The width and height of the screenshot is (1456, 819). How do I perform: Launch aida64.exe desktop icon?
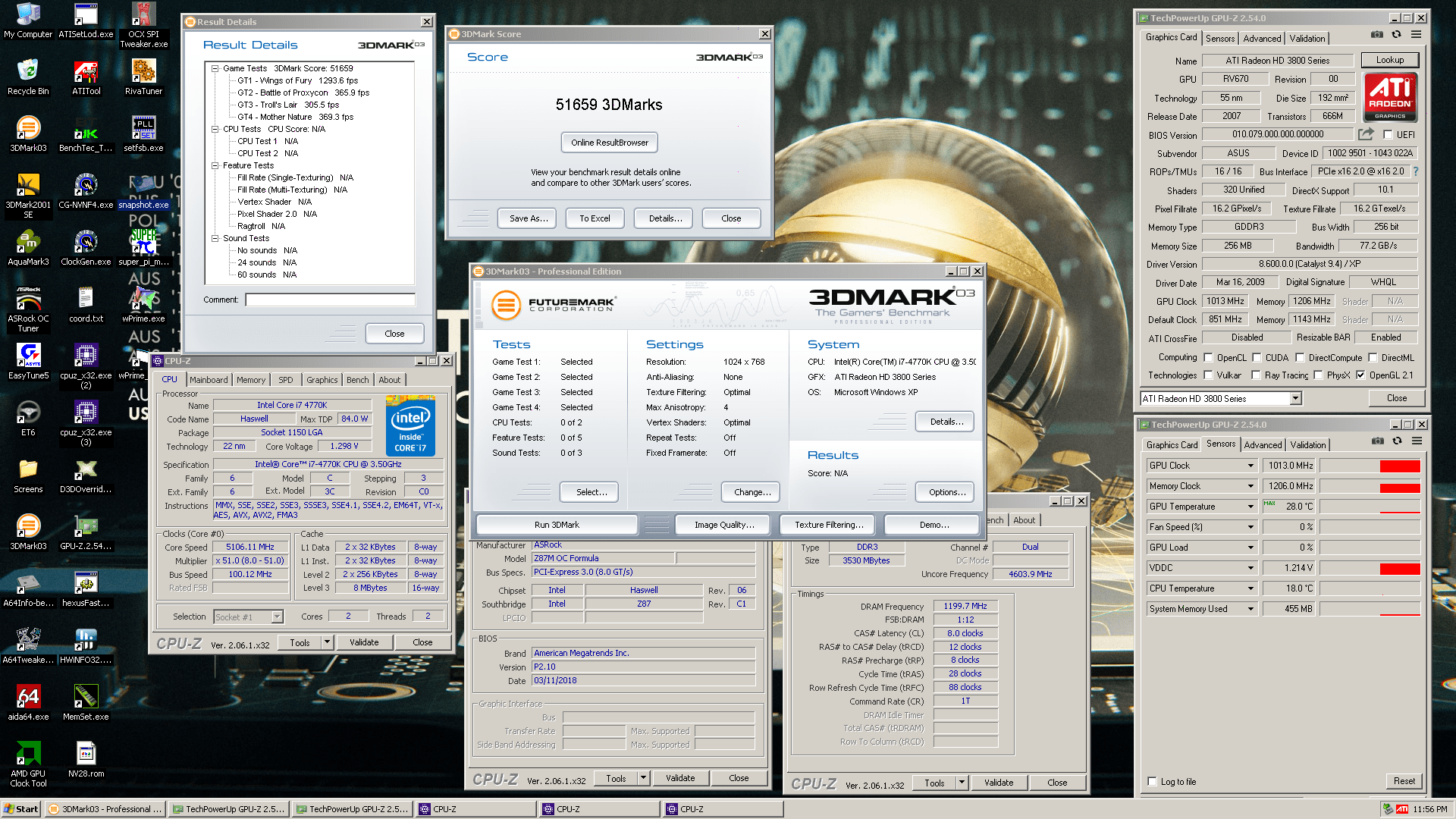(x=28, y=702)
